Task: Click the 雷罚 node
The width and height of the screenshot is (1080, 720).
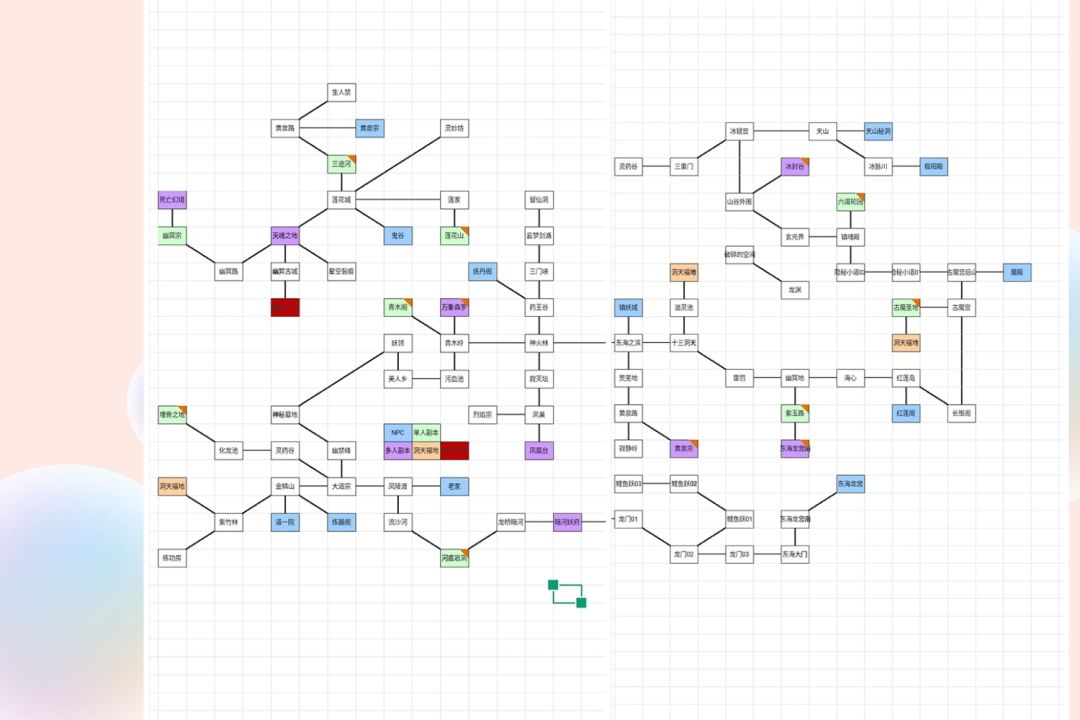Action: (x=739, y=378)
